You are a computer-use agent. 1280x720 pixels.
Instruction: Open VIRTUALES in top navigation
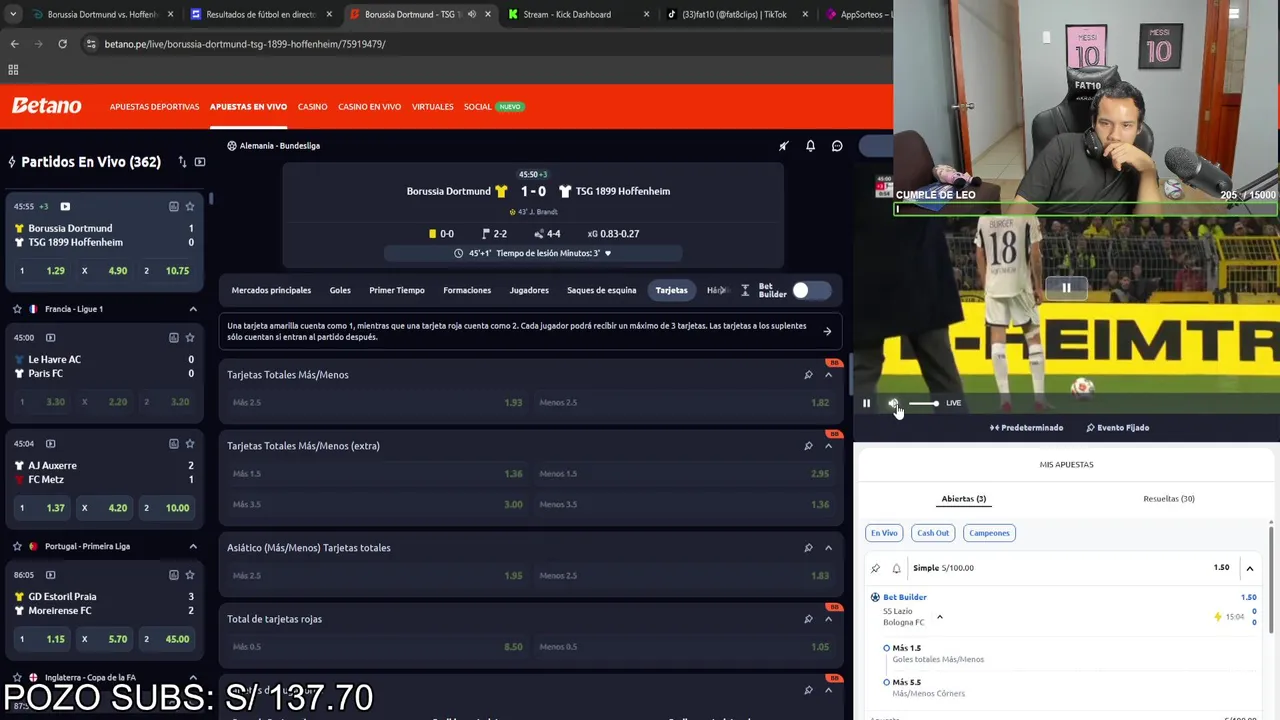(432, 107)
